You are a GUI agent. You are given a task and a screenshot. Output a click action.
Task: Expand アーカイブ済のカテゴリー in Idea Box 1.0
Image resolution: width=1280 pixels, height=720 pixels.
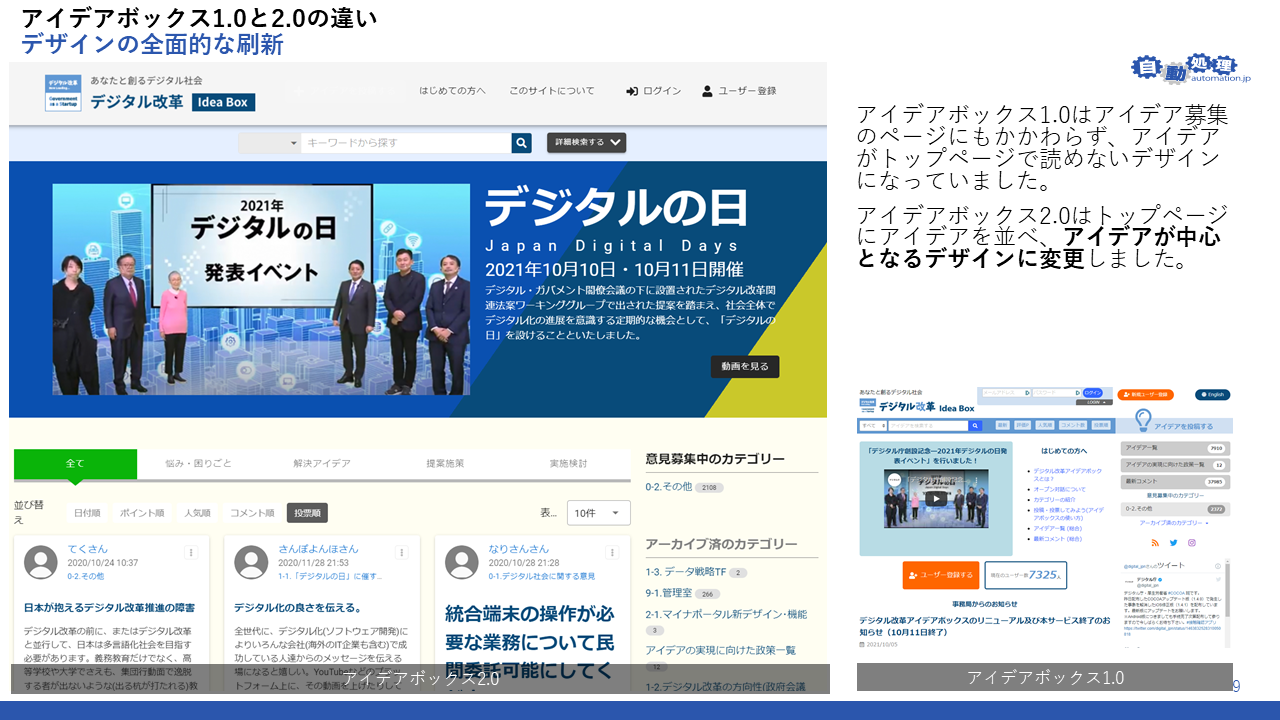tap(1175, 523)
